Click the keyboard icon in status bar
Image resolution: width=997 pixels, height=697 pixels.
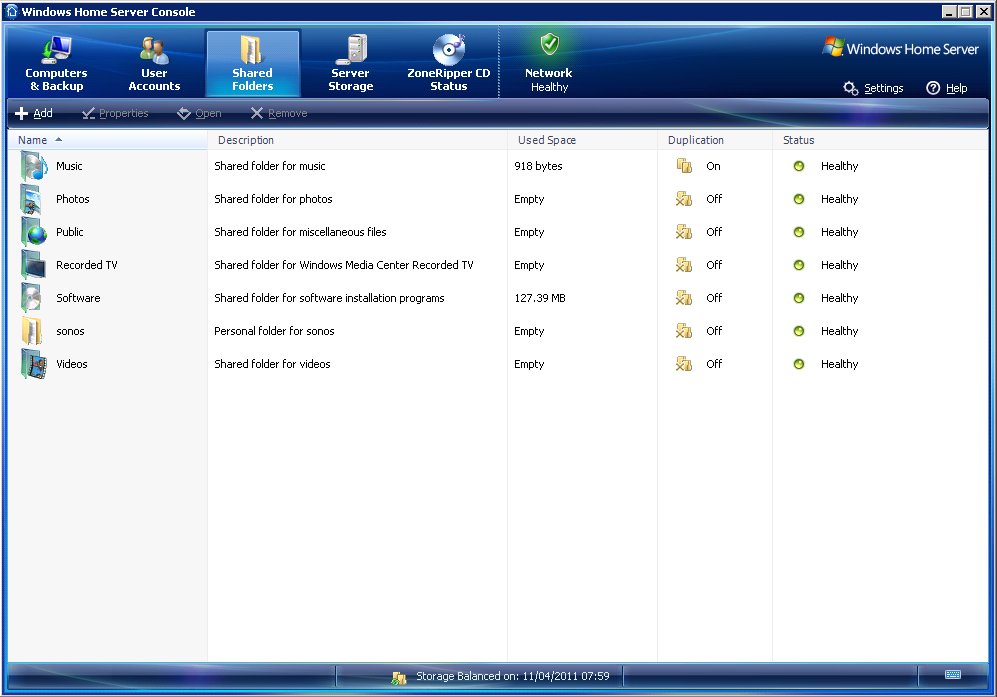[x=952, y=675]
